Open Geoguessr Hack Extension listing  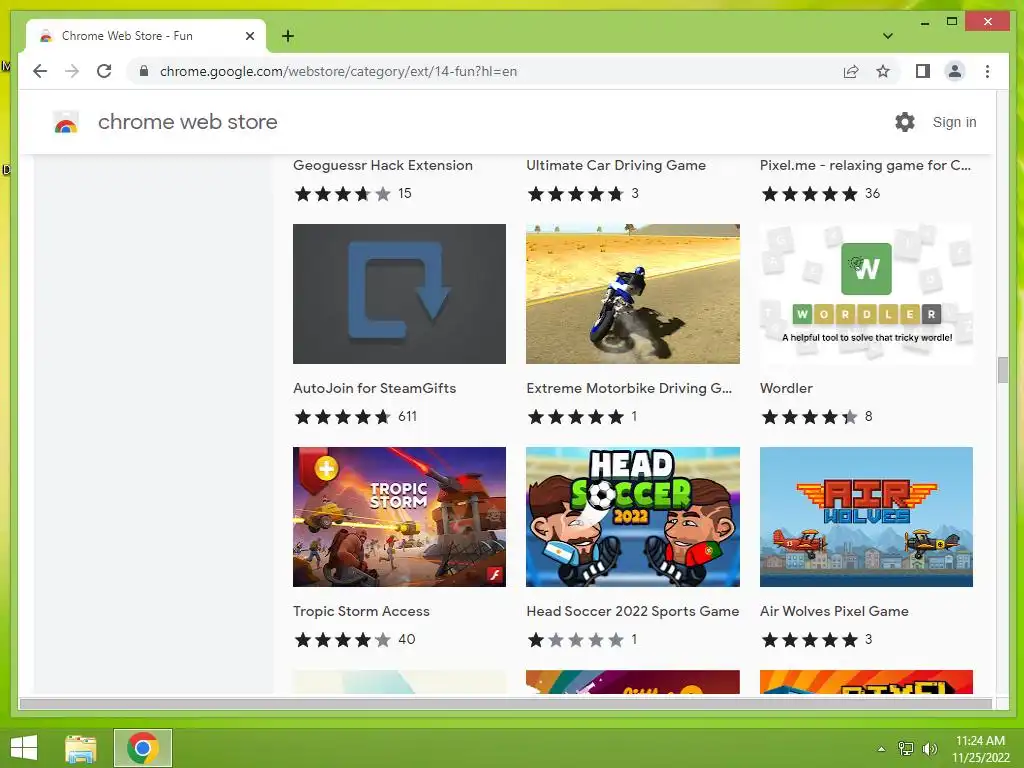pyautogui.click(x=383, y=165)
